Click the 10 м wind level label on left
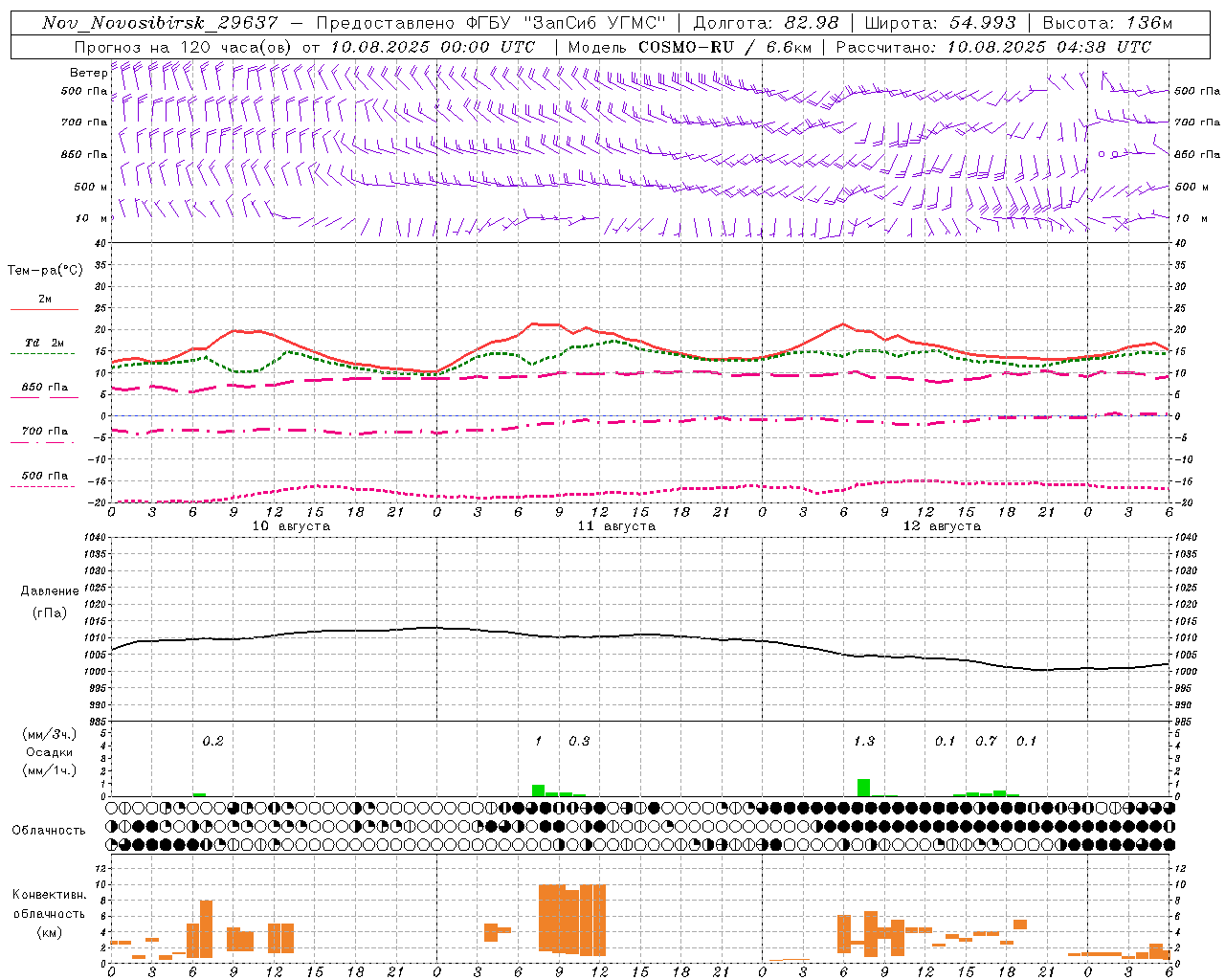The width and height of the screenshot is (1225, 980). tap(91, 218)
